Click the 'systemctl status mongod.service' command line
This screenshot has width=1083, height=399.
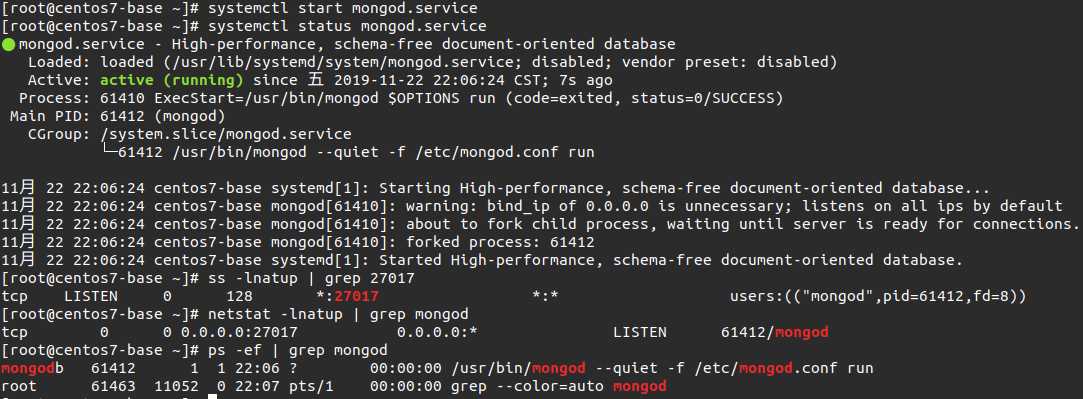point(347,26)
